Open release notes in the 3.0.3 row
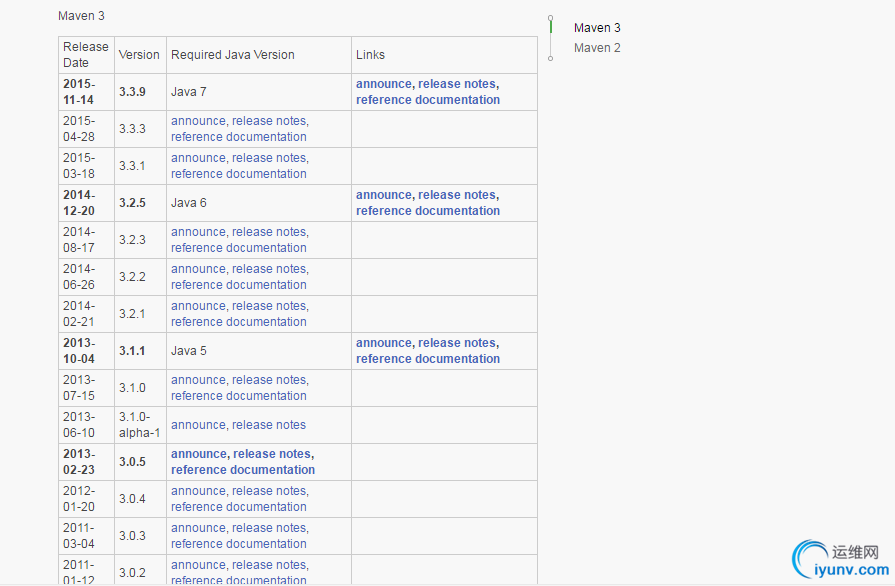 tap(269, 528)
